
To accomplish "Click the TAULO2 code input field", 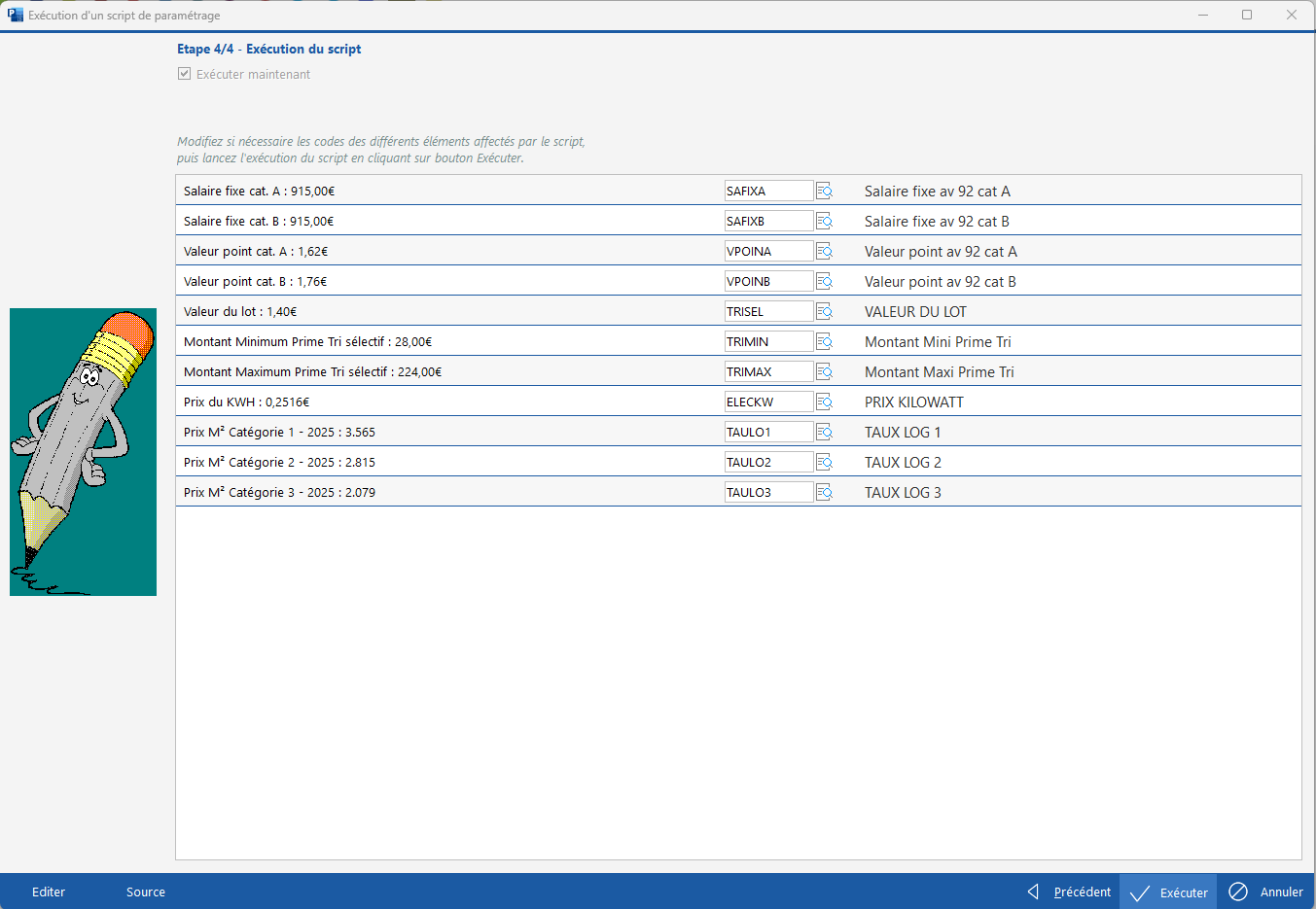I will click(x=767, y=463).
